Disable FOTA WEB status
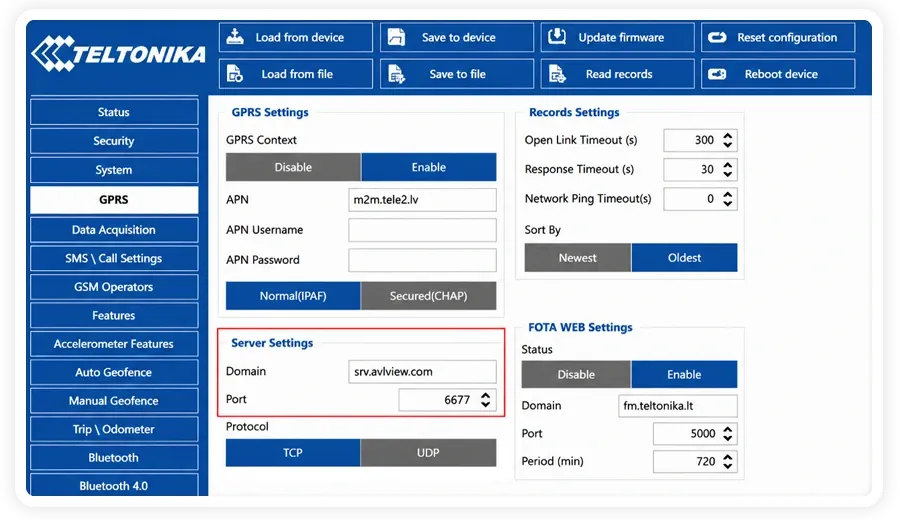Image resolution: width=900 pixels, height=520 pixels. [576, 374]
